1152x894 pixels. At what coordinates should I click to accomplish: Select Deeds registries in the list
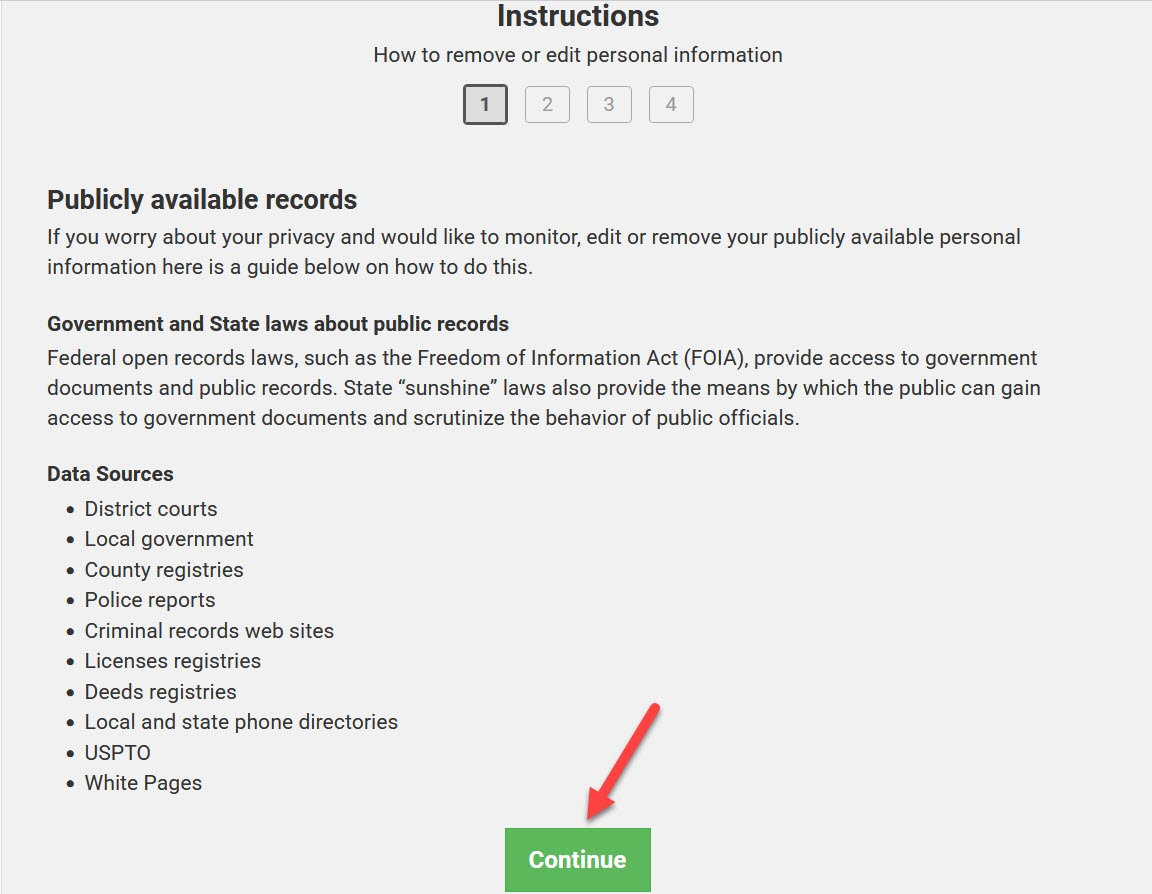[x=160, y=692]
